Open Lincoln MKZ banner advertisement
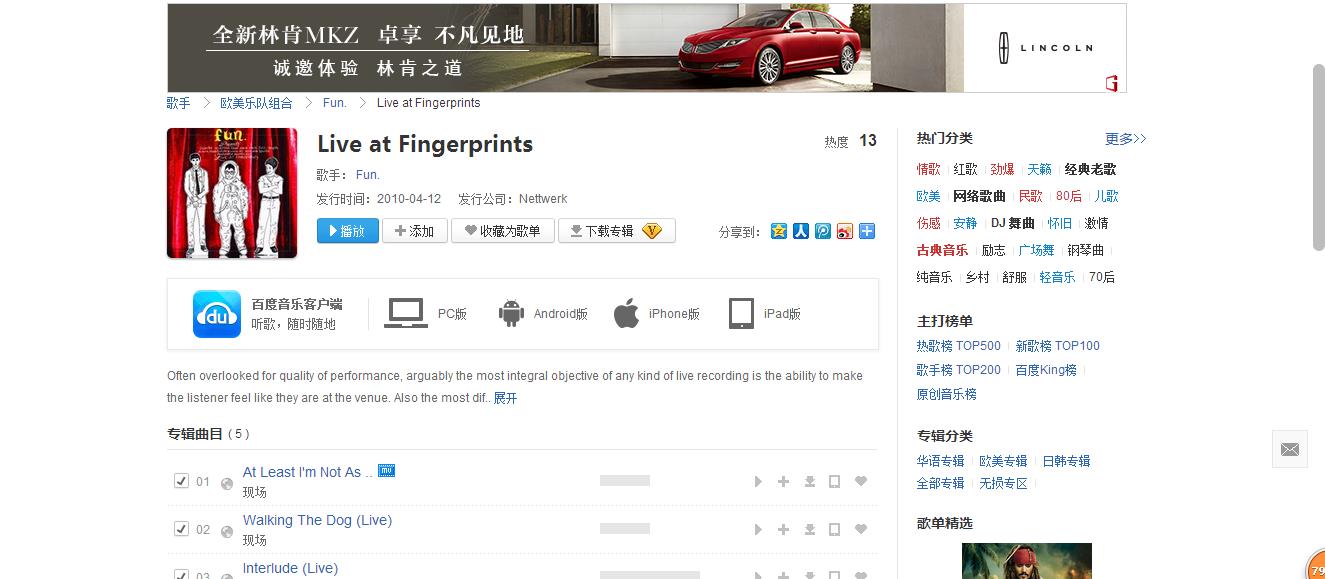Viewport: 1325px width, 579px height. tap(647, 48)
